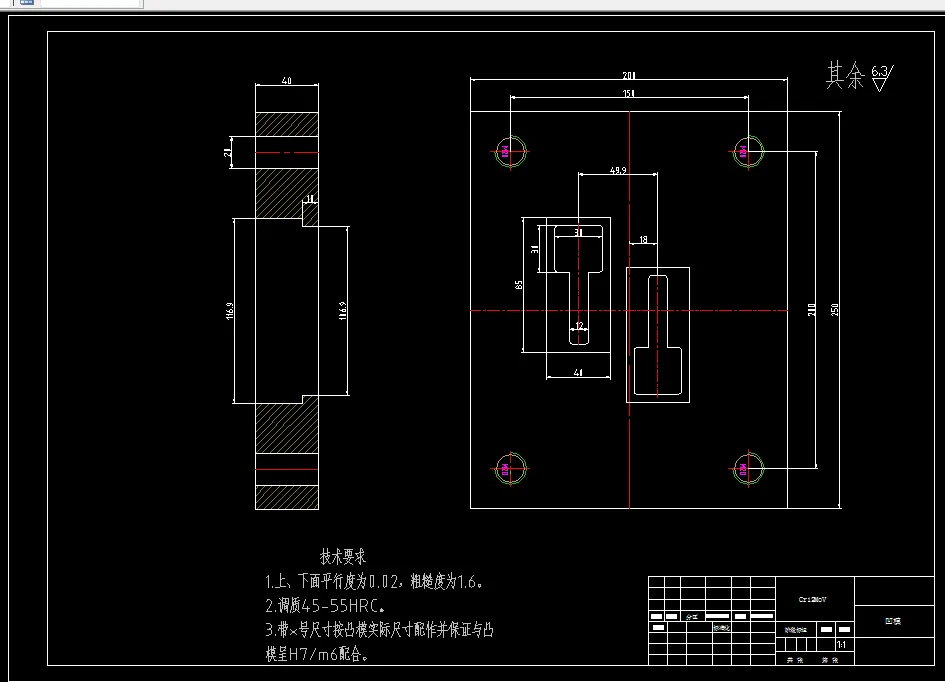
Task: Pick the 85 vertical dimension text
Action: coord(519,284)
